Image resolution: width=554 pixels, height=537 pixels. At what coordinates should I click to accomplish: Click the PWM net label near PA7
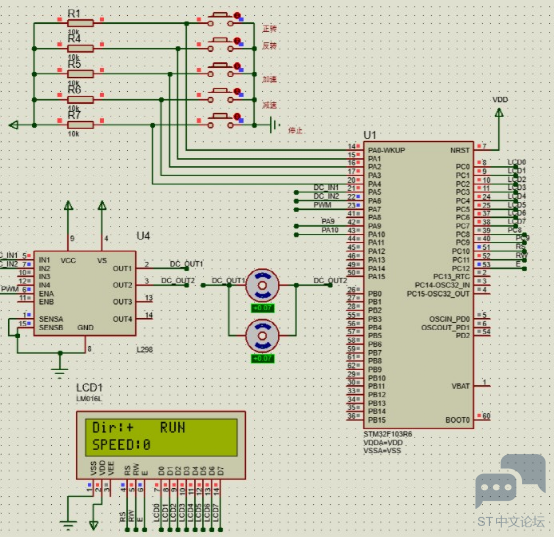[322, 205]
